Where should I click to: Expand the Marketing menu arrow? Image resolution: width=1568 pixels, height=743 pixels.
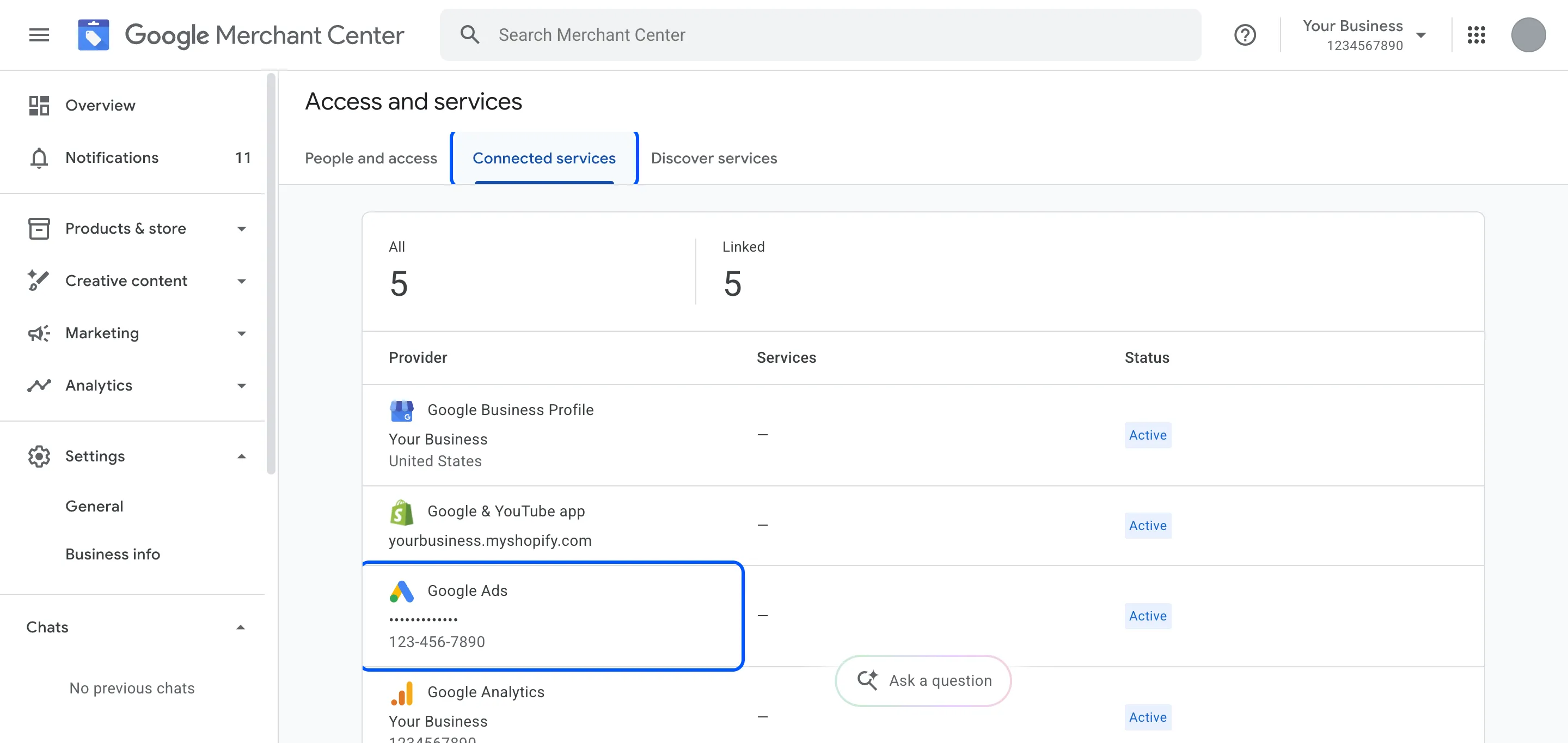pos(242,334)
